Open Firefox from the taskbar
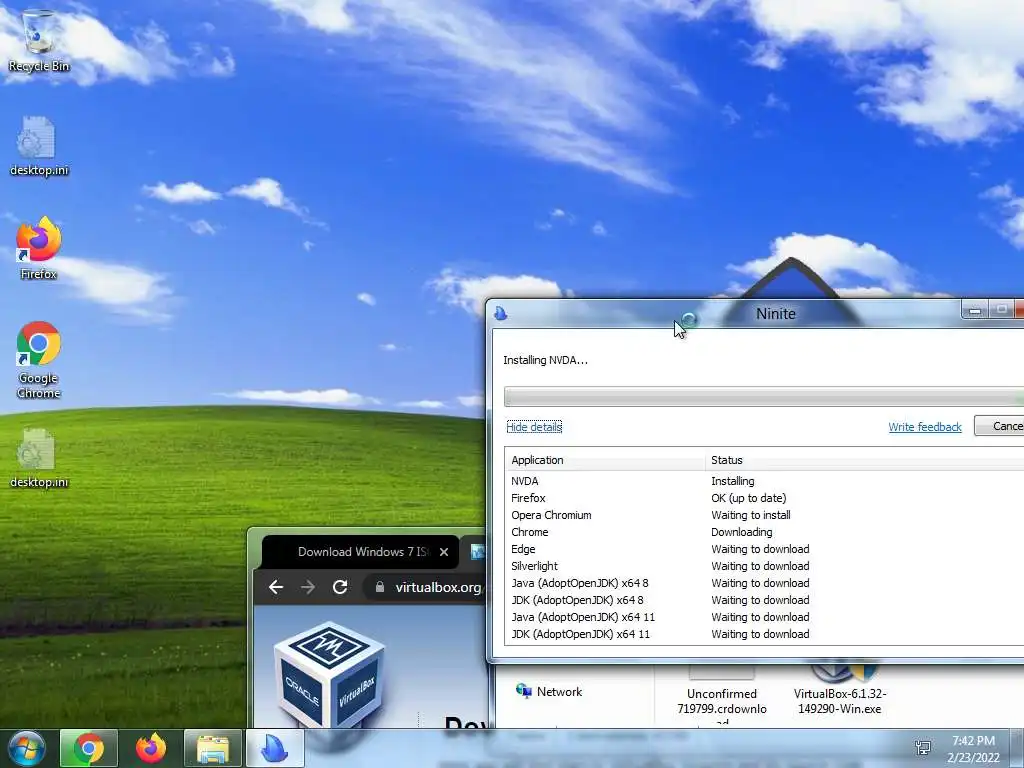1024x768 pixels. point(151,748)
